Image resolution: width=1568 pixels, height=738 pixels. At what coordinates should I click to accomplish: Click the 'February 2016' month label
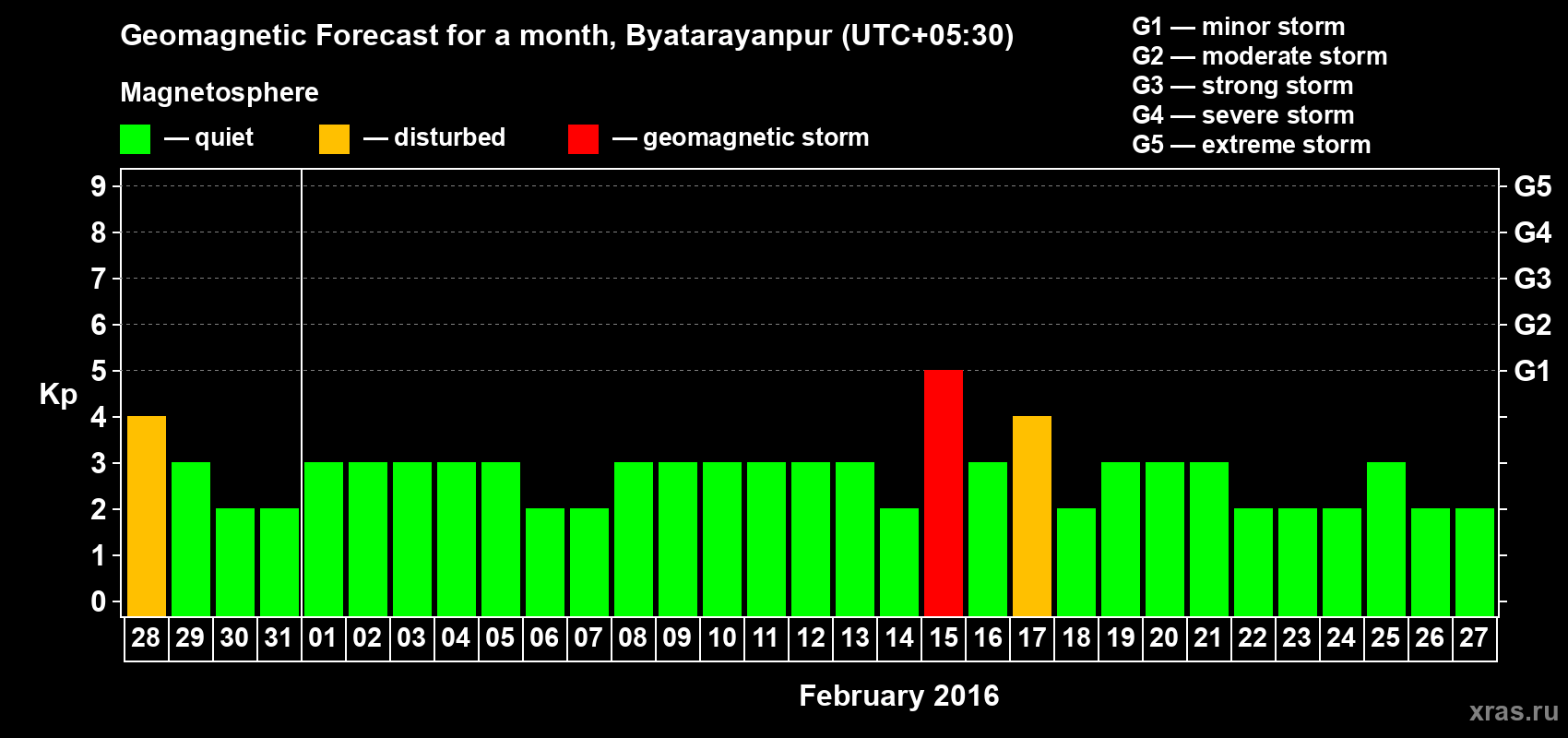pos(899,696)
